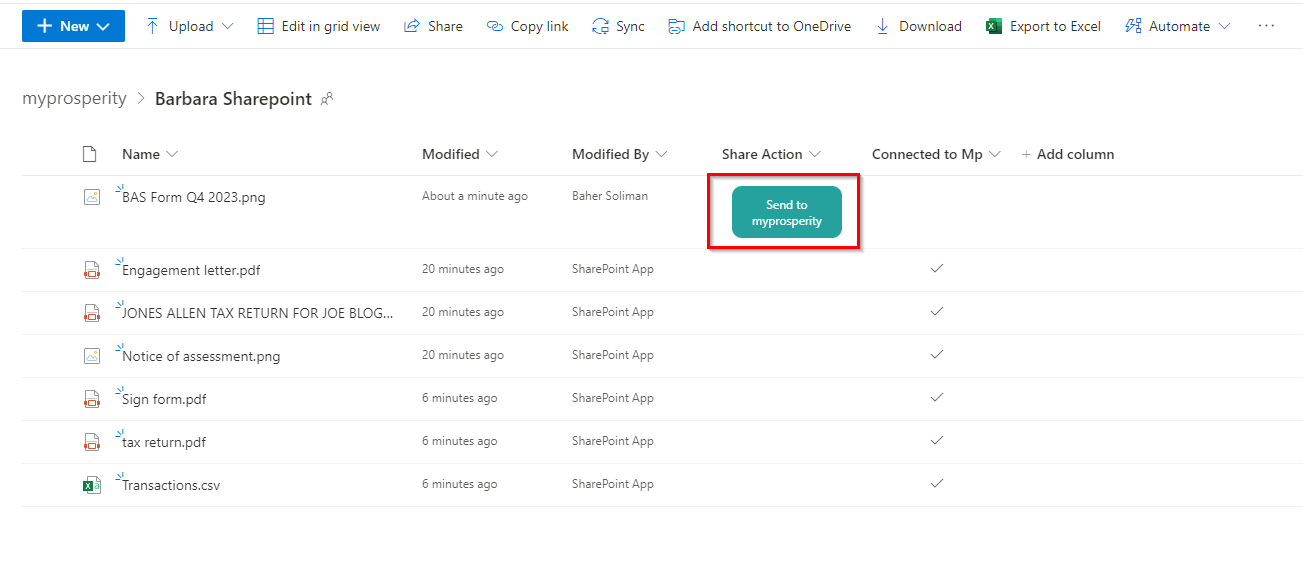This screenshot has width=1303, height=582.
Task: Open Engagement letter.pdf
Action: click(191, 270)
